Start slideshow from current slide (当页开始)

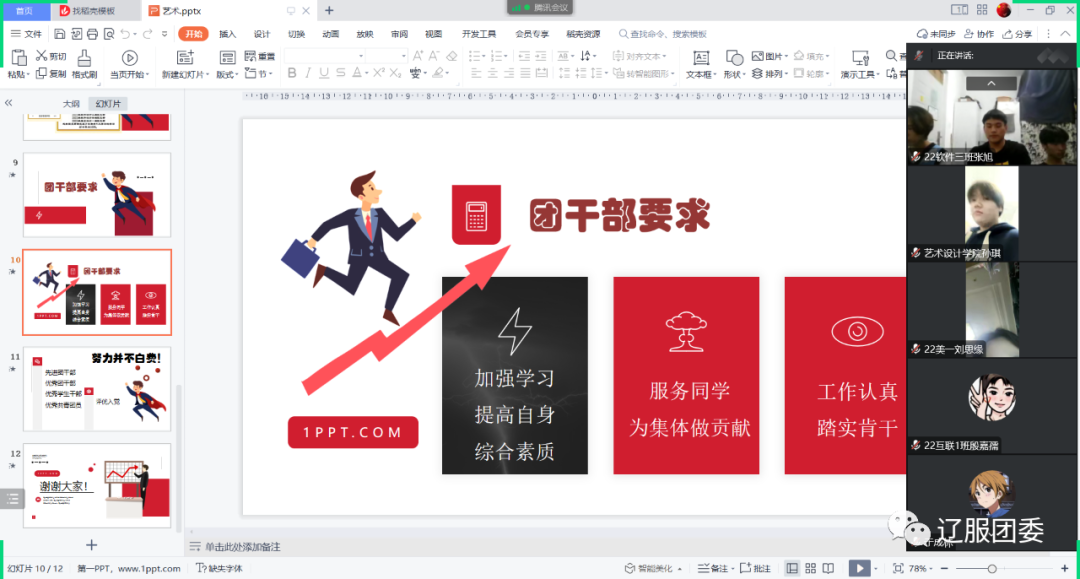point(129,59)
